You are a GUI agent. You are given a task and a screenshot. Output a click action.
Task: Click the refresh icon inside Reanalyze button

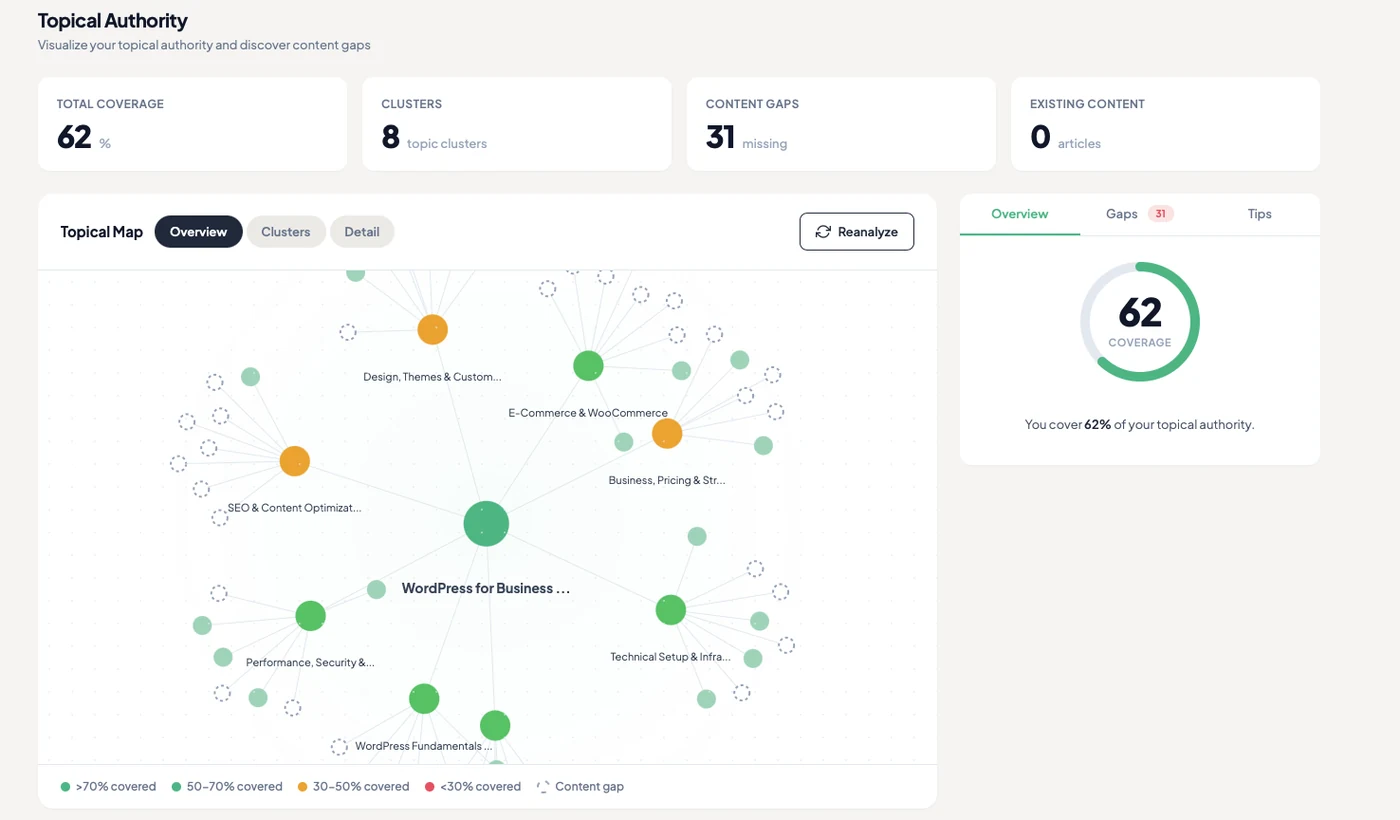click(823, 232)
